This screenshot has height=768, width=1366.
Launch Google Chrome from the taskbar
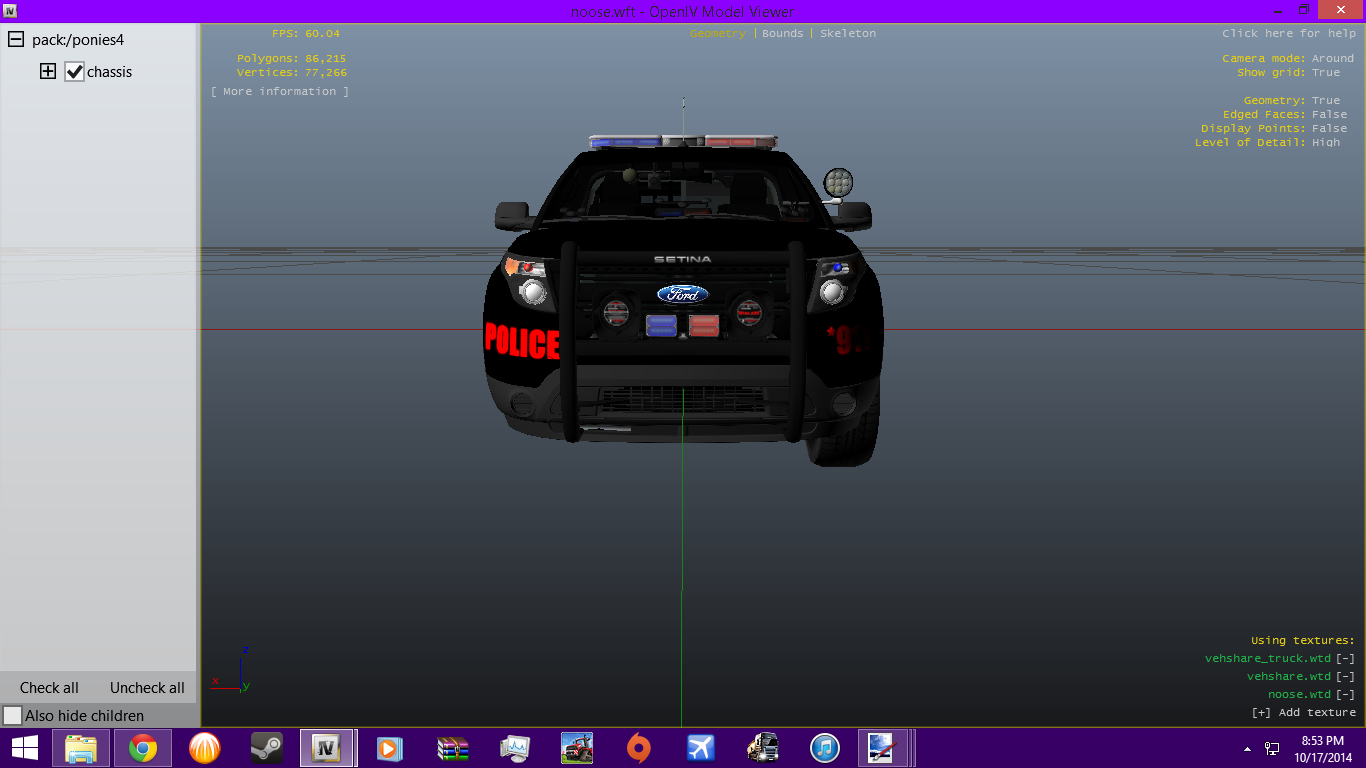pos(143,748)
